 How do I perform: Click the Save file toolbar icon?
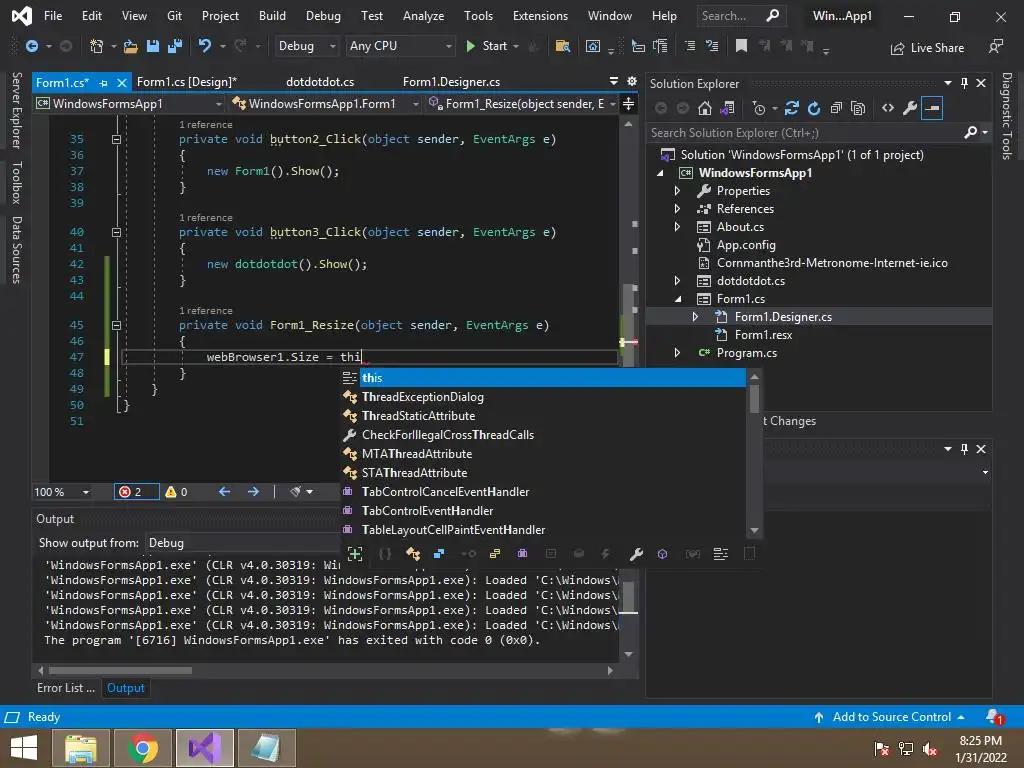pyautogui.click(x=153, y=46)
